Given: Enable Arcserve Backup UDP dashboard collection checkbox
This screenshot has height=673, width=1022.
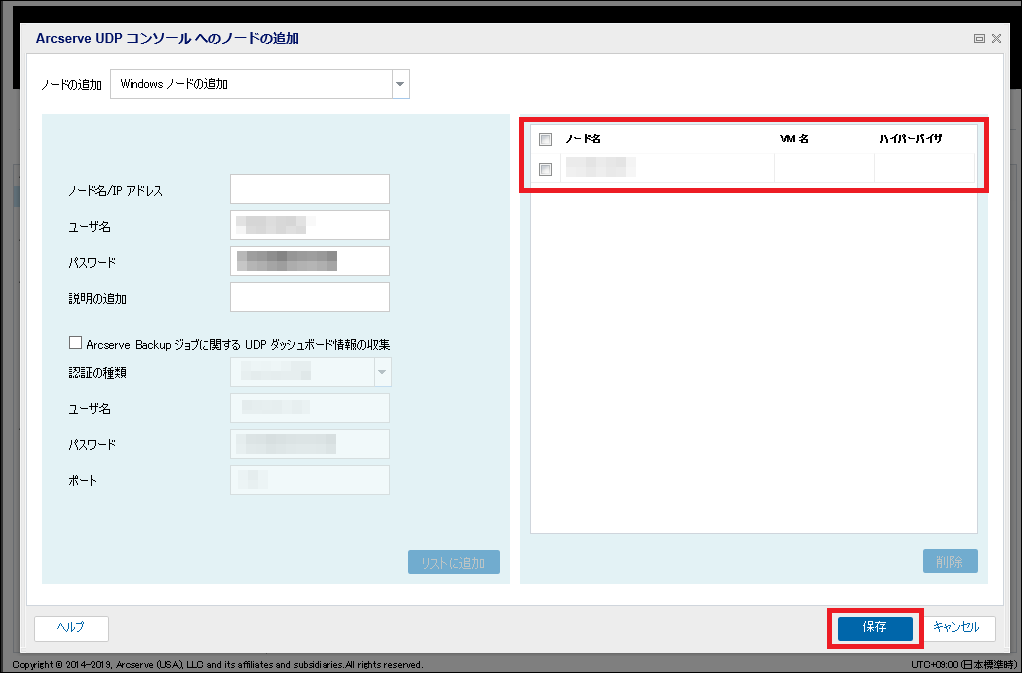Looking at the screenshot, I should click(x=76, y=343).
